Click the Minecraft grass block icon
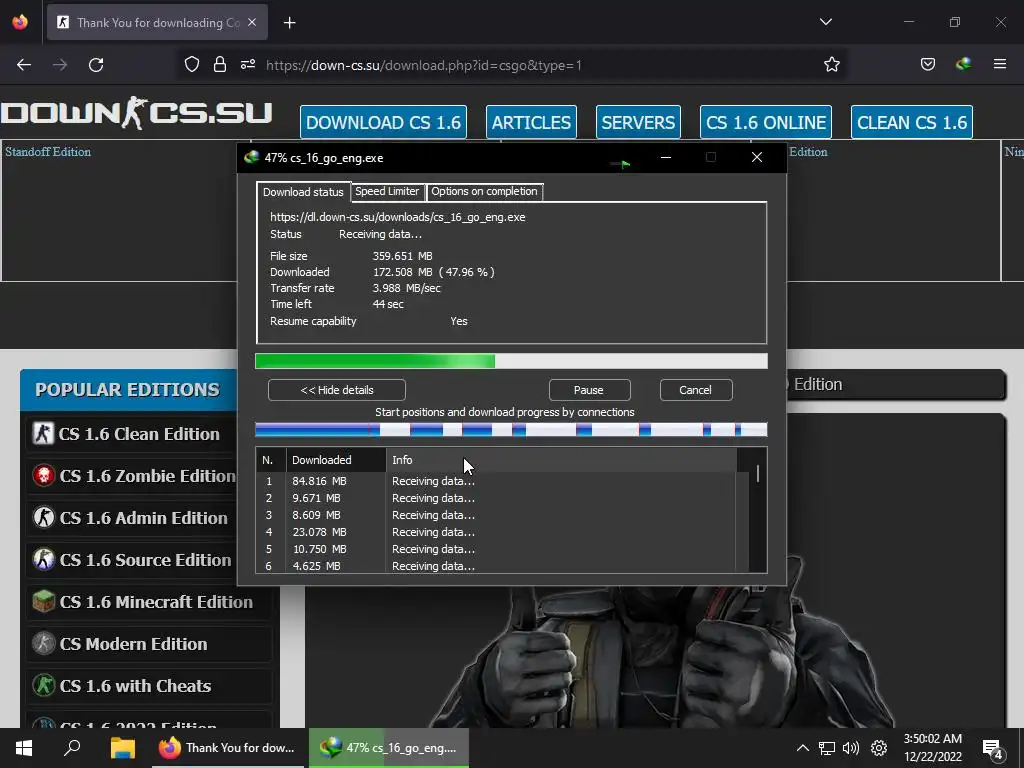 [43, 601]
